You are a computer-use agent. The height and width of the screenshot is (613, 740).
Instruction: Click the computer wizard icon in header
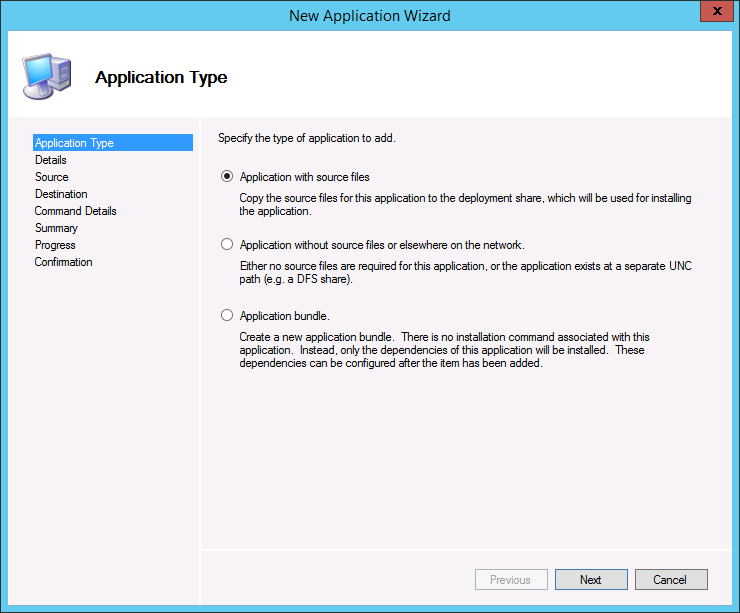tap(46, 75)
